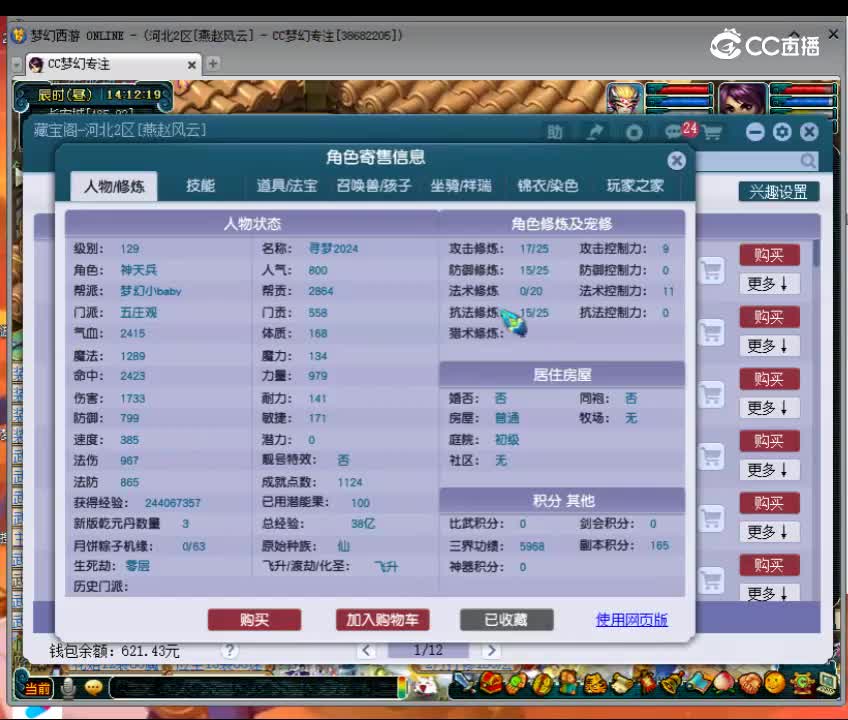
Task: Click the tiger icon in bottom toolbar
Action: pos(594,683)
